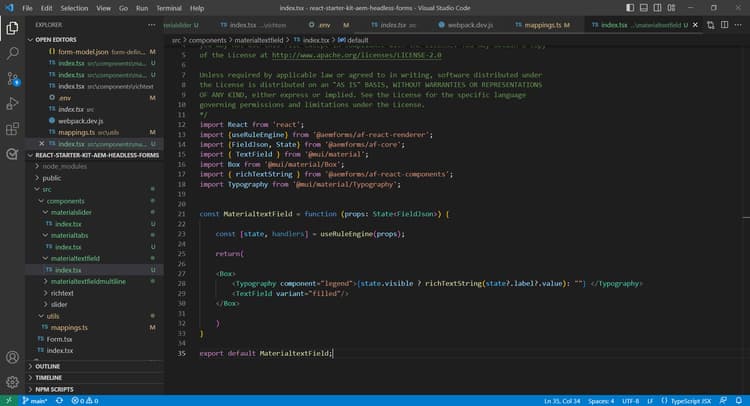Viewport: 750px width, 406px height.
Task: Select mappings.ts under utils folder
Action: pos(69,326)
